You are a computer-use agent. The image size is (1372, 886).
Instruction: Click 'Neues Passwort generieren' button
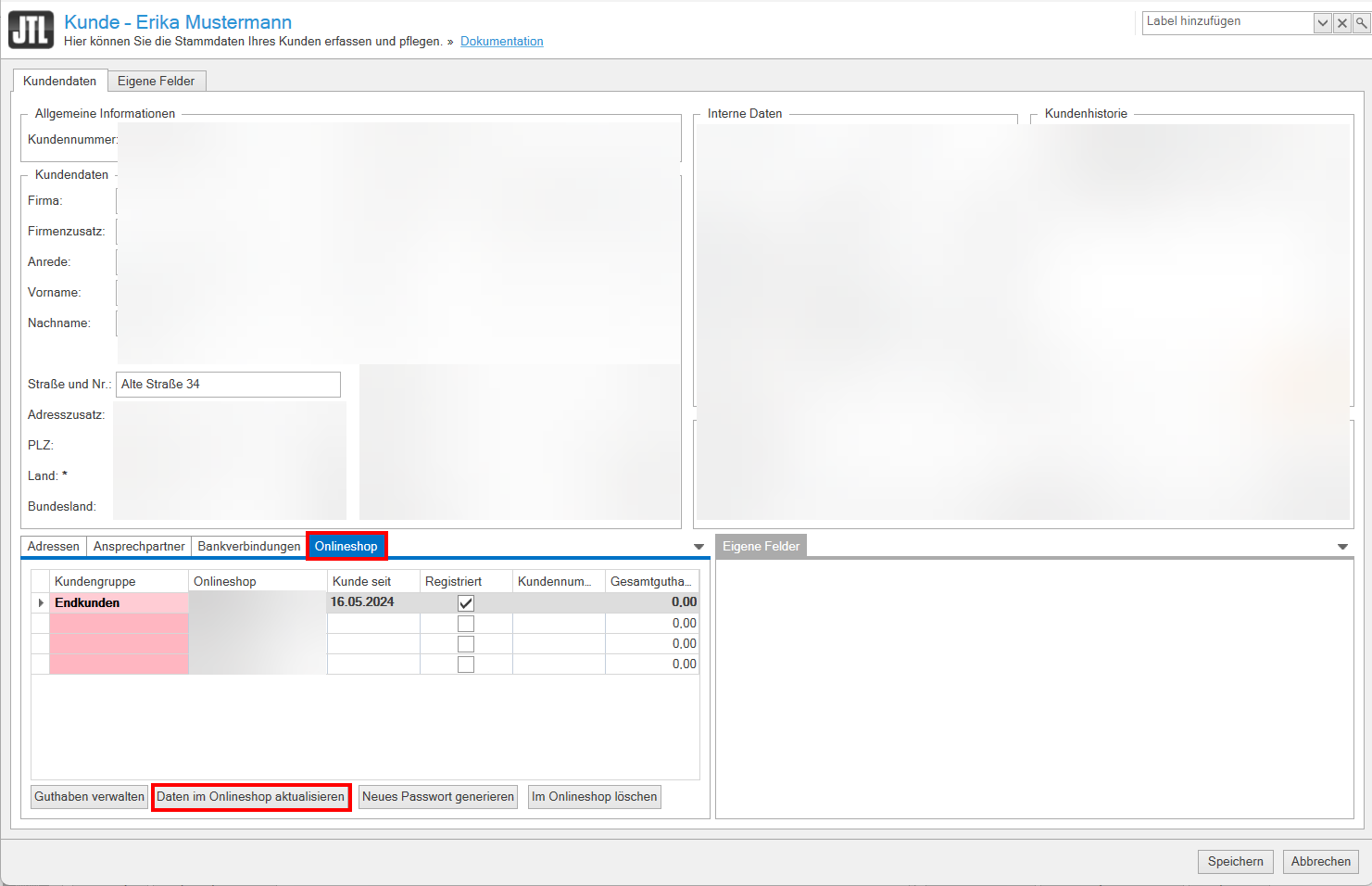[x=437, y=797]
